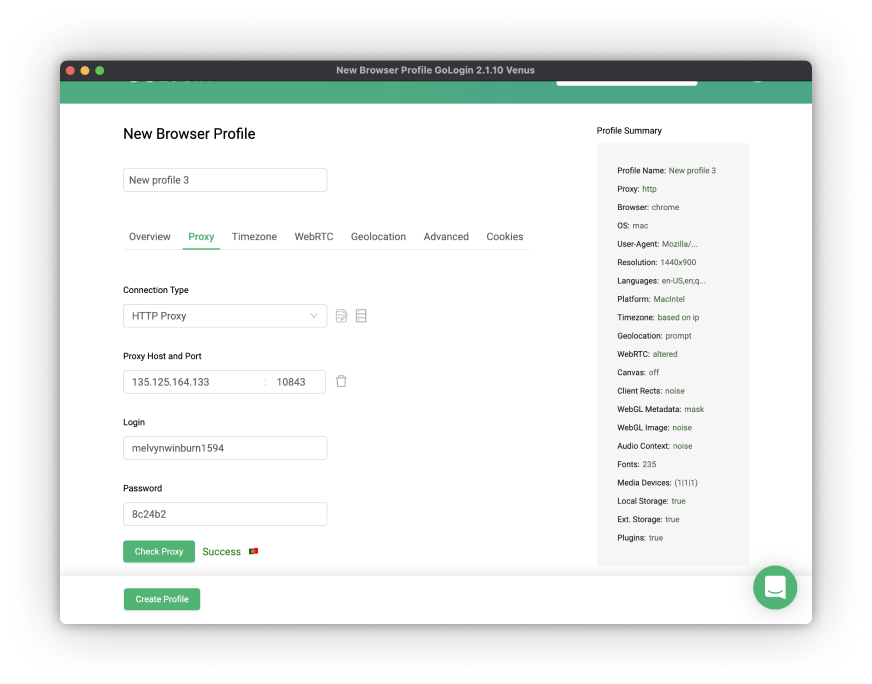Open the Timezone tab
The width and height of the screenshot is (872, 684).
[x=254, y=236]
